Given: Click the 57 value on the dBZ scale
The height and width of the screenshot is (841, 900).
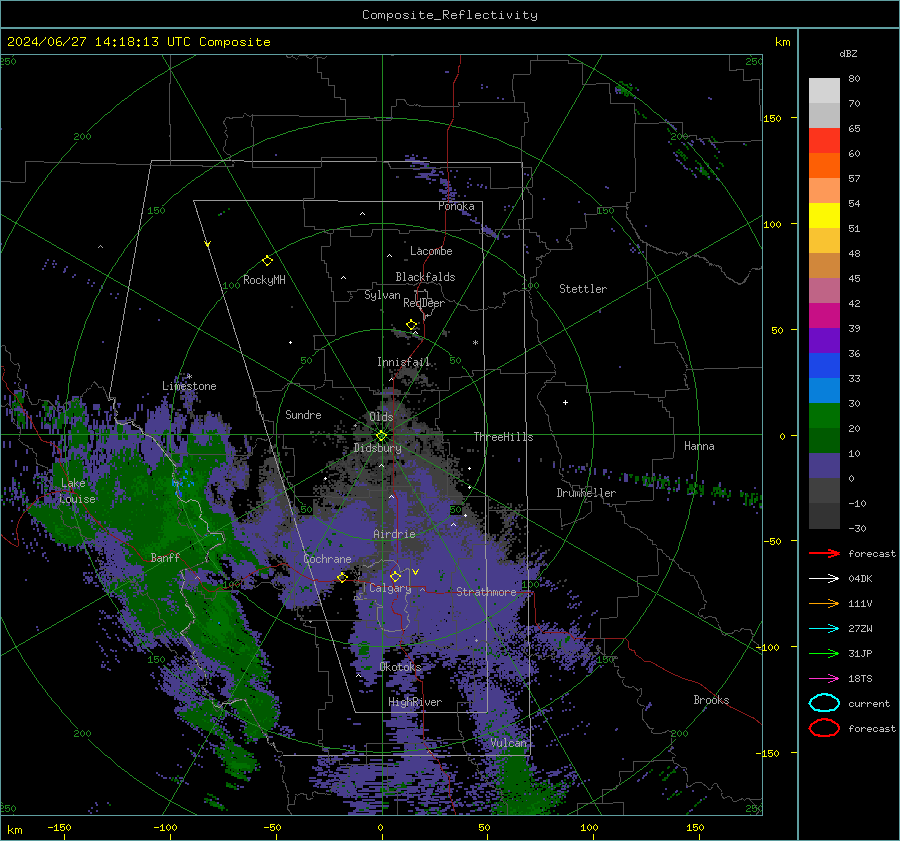Looking at the screenshot, I should click(854, 179).
